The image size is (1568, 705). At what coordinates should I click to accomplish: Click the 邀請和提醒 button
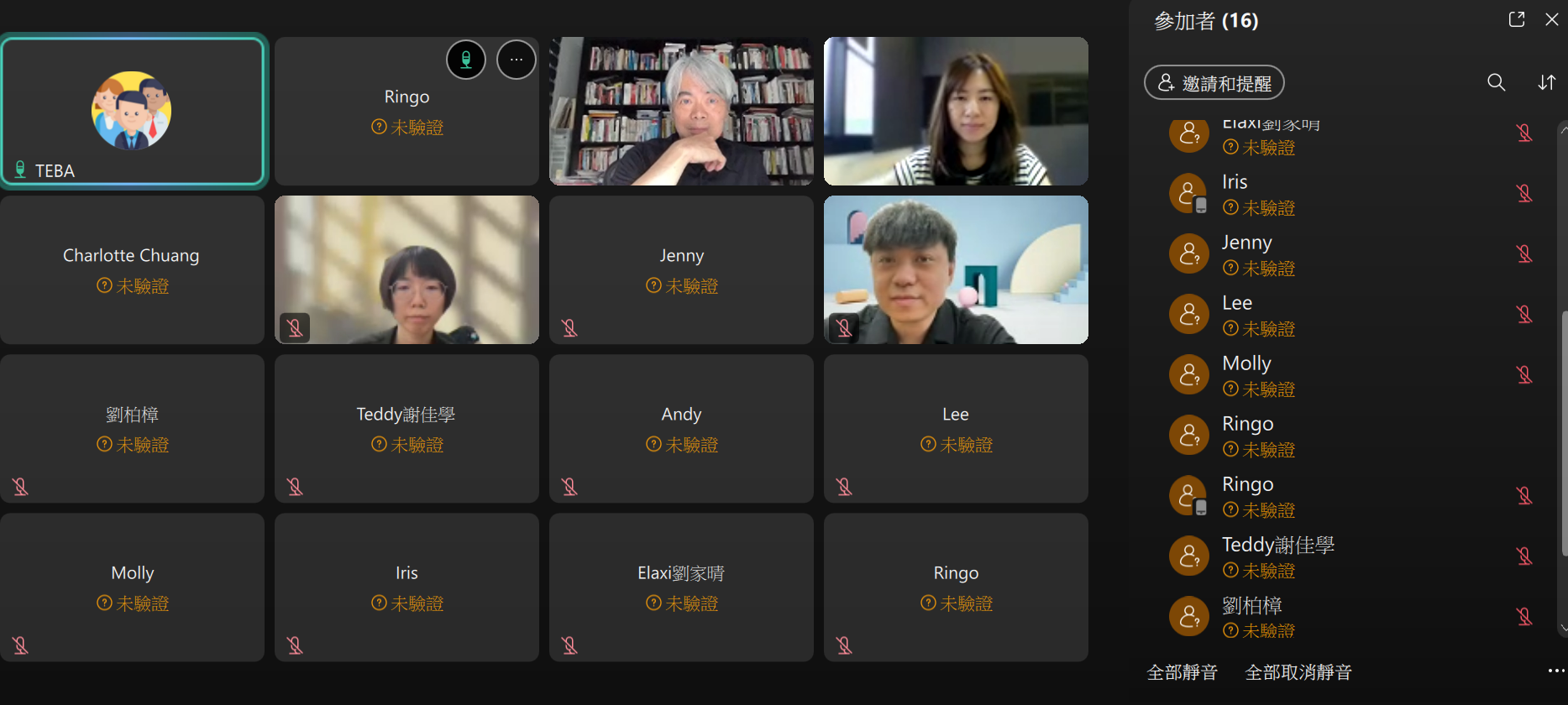coord(1214,83)
